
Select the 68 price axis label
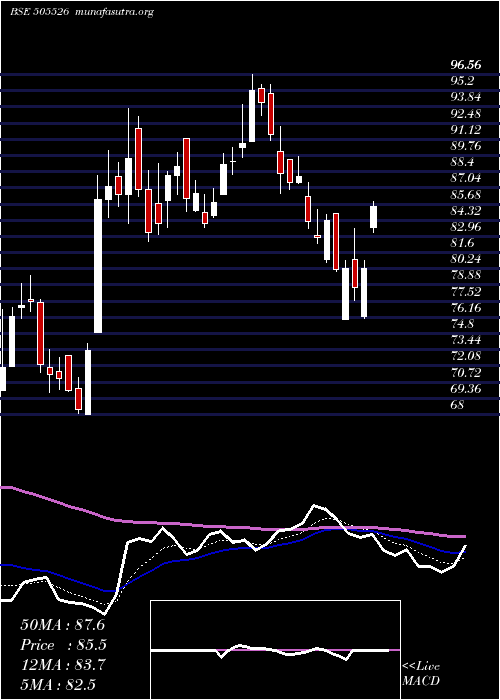coord(458,405)
